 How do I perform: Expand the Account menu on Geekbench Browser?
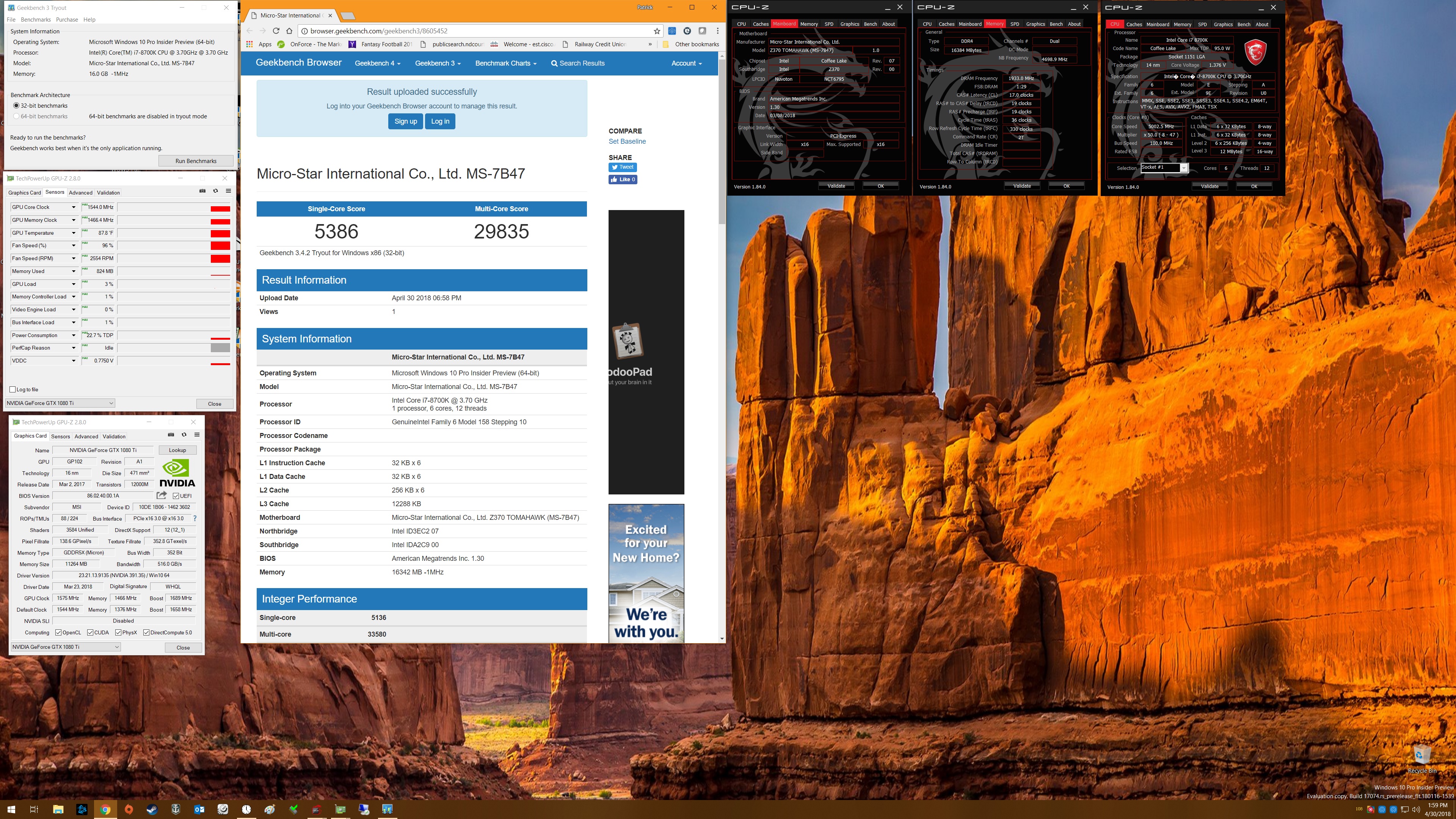[x=686, y=63]
